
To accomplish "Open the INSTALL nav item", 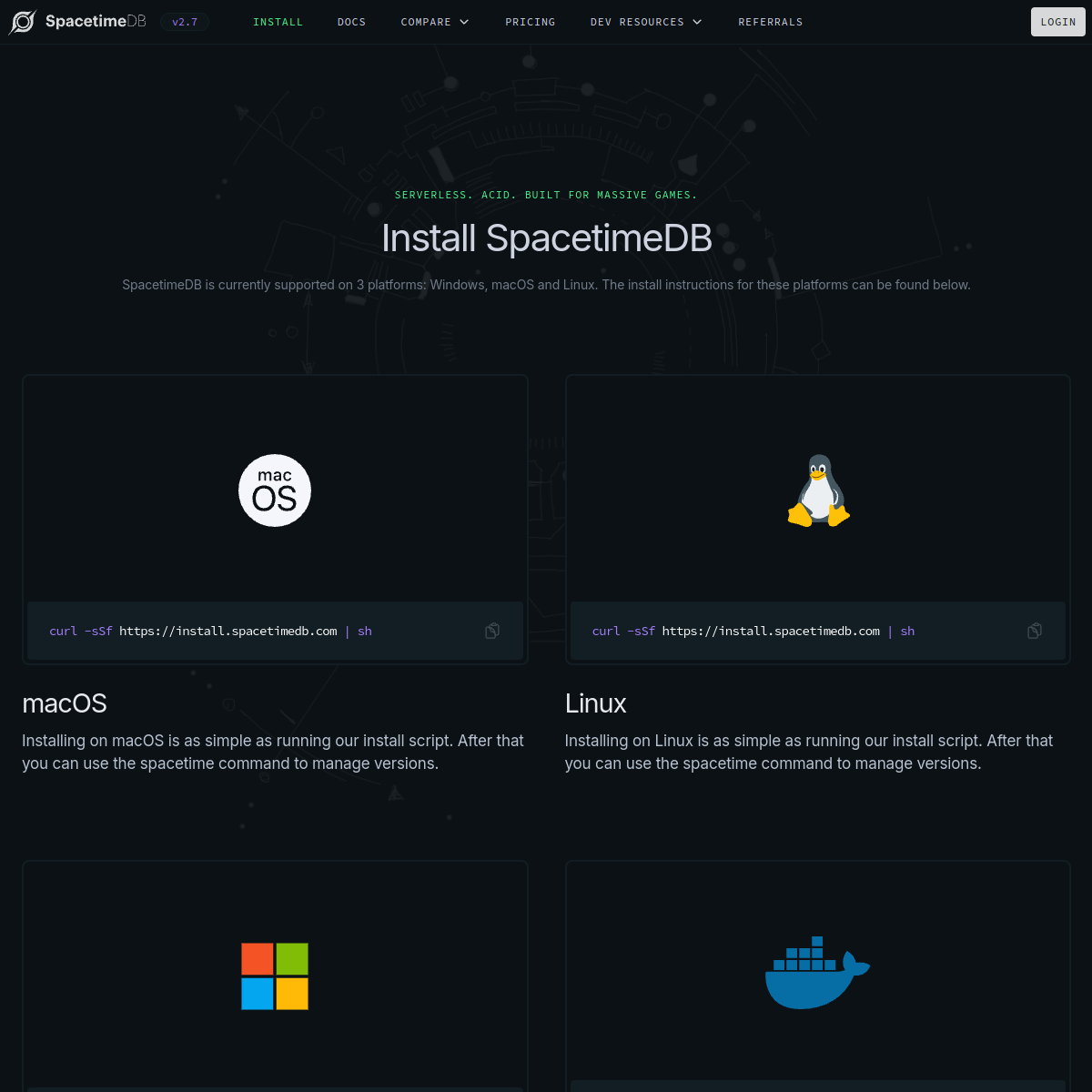I will 278,22.
